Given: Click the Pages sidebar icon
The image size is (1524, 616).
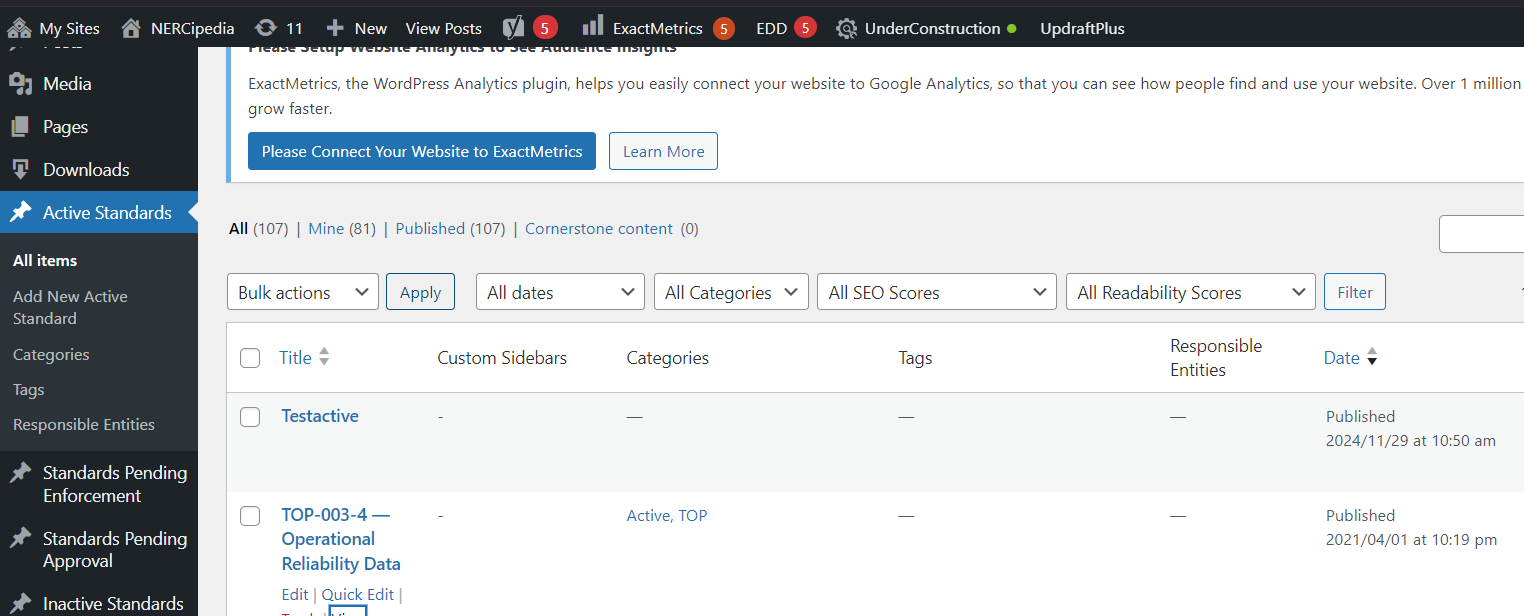Looking at the screenshot, I should (20, 127).
